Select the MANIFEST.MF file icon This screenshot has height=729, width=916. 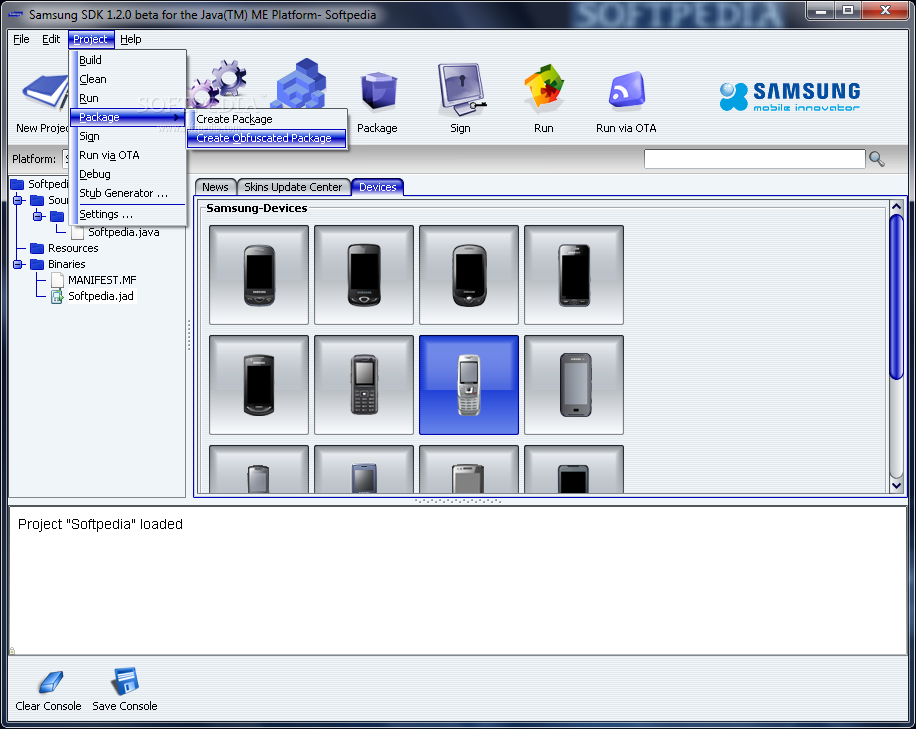57,280
